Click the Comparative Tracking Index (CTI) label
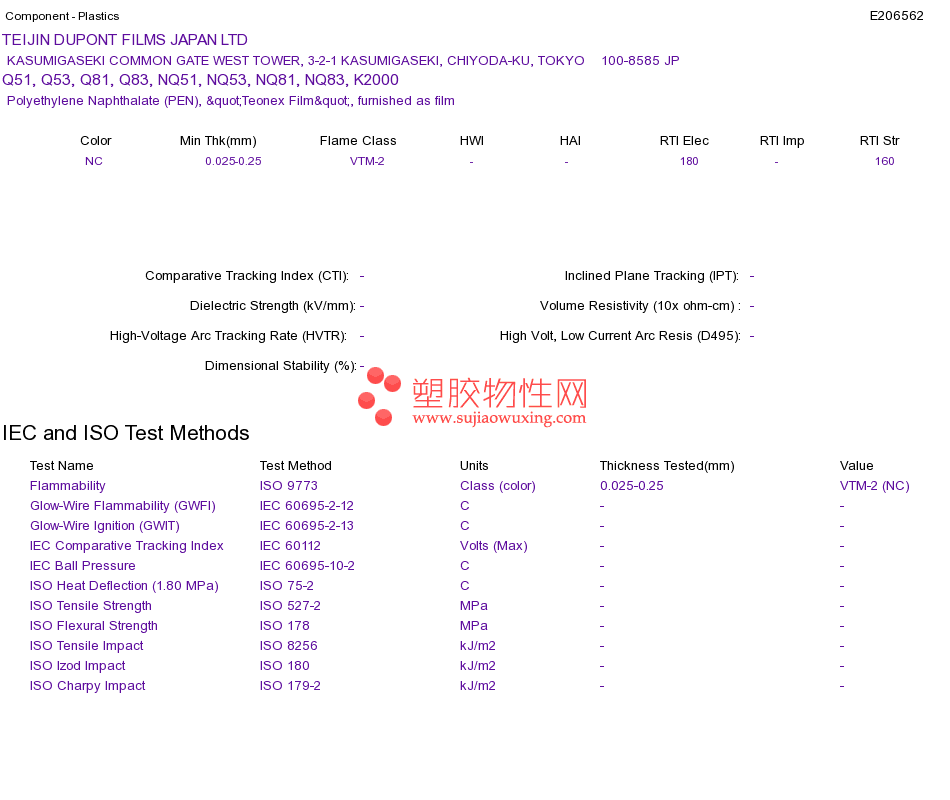 click(x=247, y=276)
